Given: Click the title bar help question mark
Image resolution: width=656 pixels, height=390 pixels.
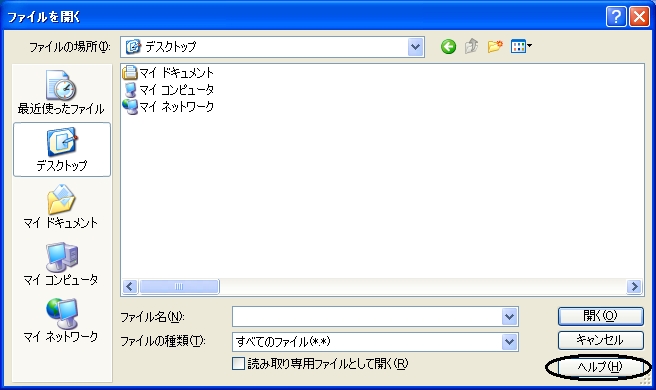Looking at the screenshot, I should pyautogui.click(x=616, y=17).
